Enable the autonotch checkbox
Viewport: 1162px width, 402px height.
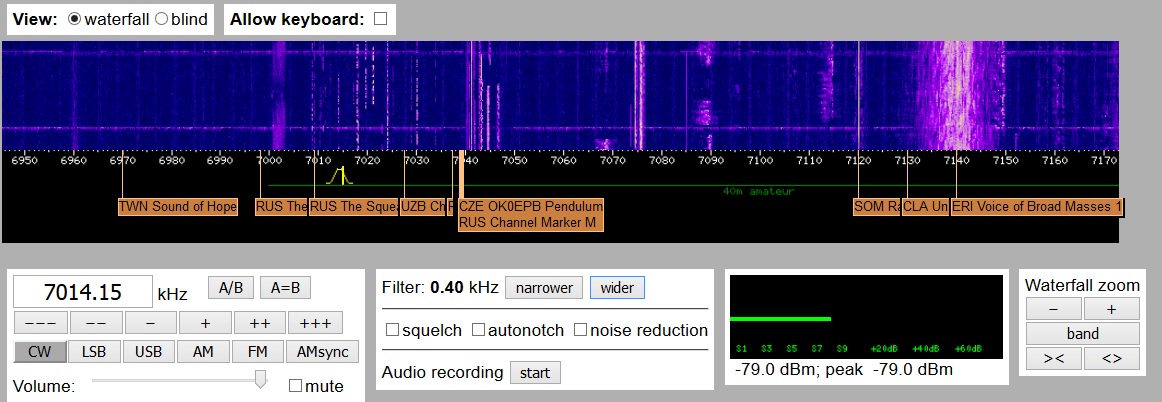tap(479, 330)
